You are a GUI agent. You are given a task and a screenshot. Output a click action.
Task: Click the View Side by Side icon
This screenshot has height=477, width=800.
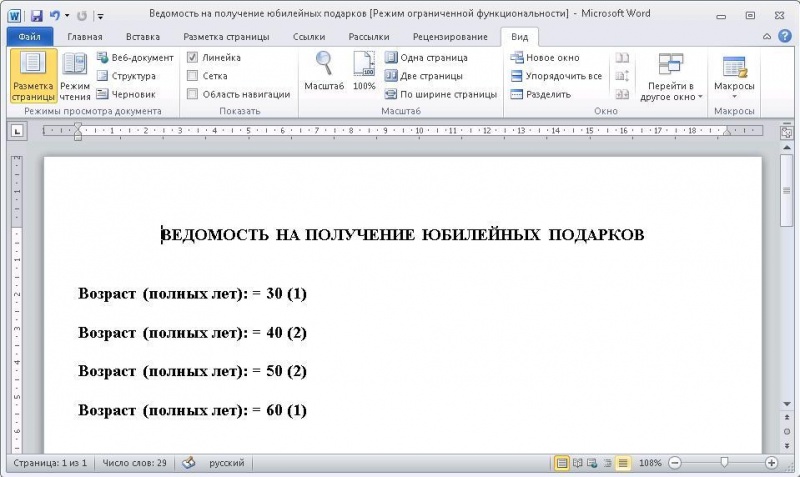pyautogui.click(x=622, y=58)
